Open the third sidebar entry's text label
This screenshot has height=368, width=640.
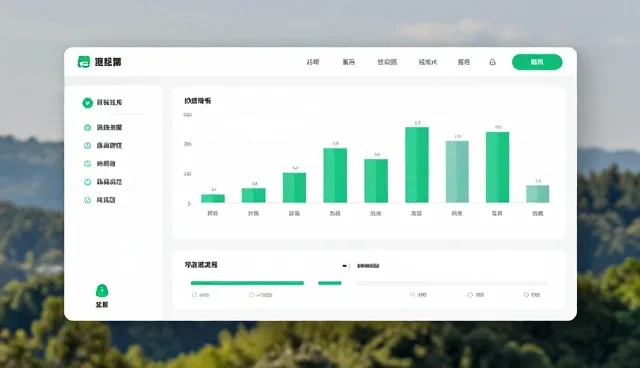click(x=106, y=164)
